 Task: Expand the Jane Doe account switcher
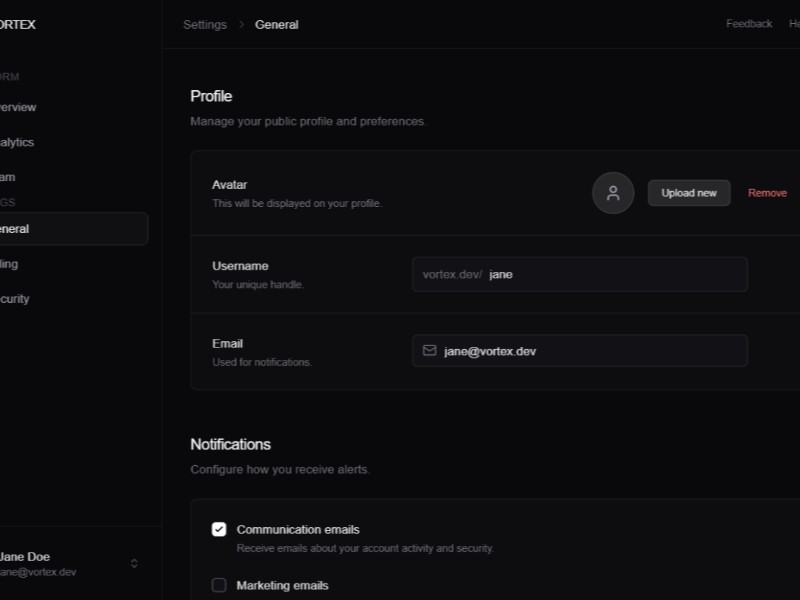coord(134,564)
